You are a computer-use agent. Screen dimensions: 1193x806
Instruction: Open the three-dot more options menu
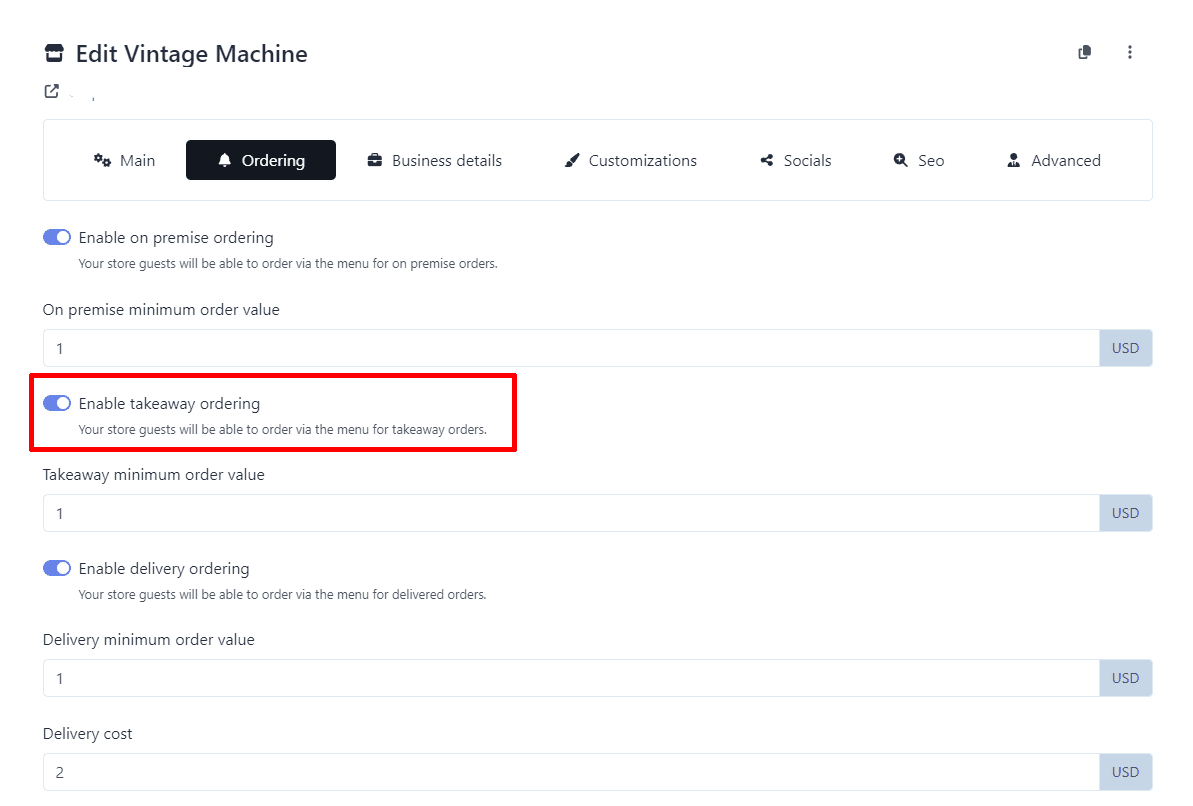click(1130, 53)
